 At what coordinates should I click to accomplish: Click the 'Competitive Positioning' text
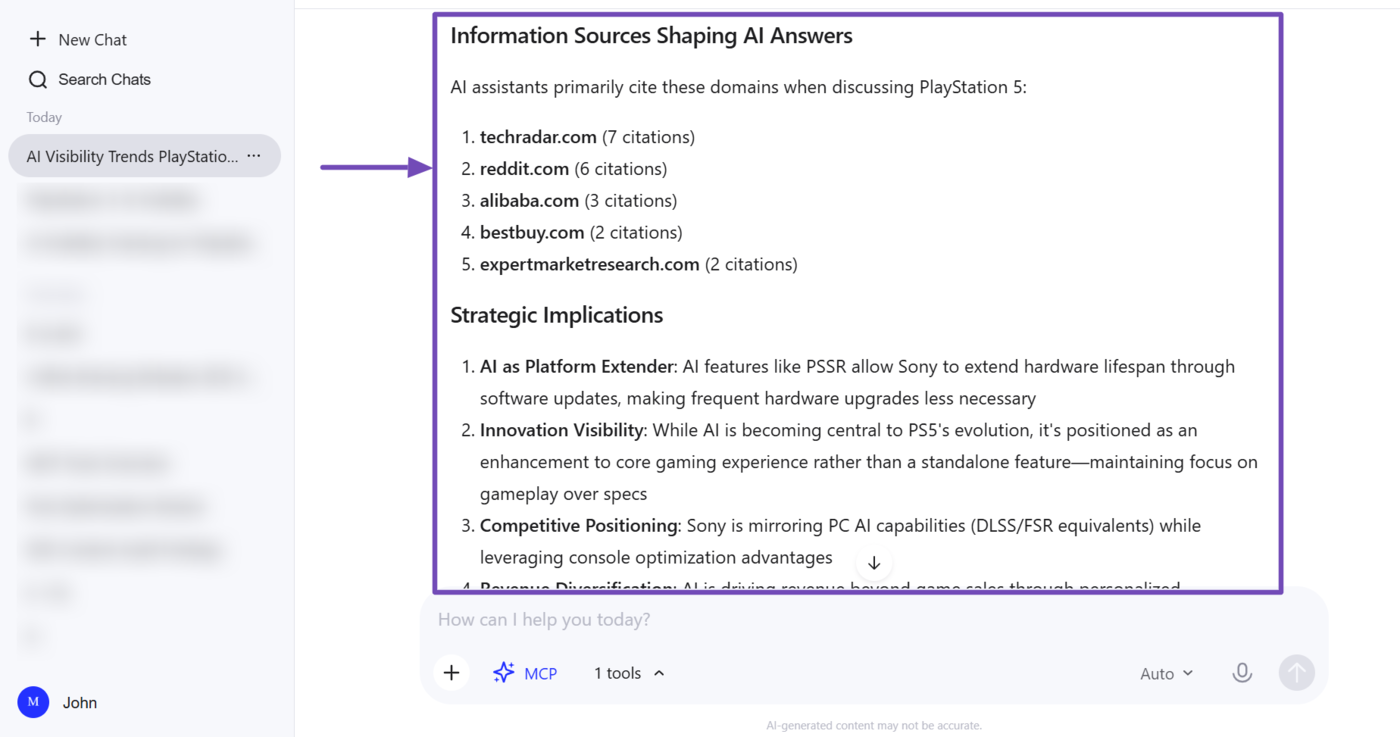coord(579,526)
